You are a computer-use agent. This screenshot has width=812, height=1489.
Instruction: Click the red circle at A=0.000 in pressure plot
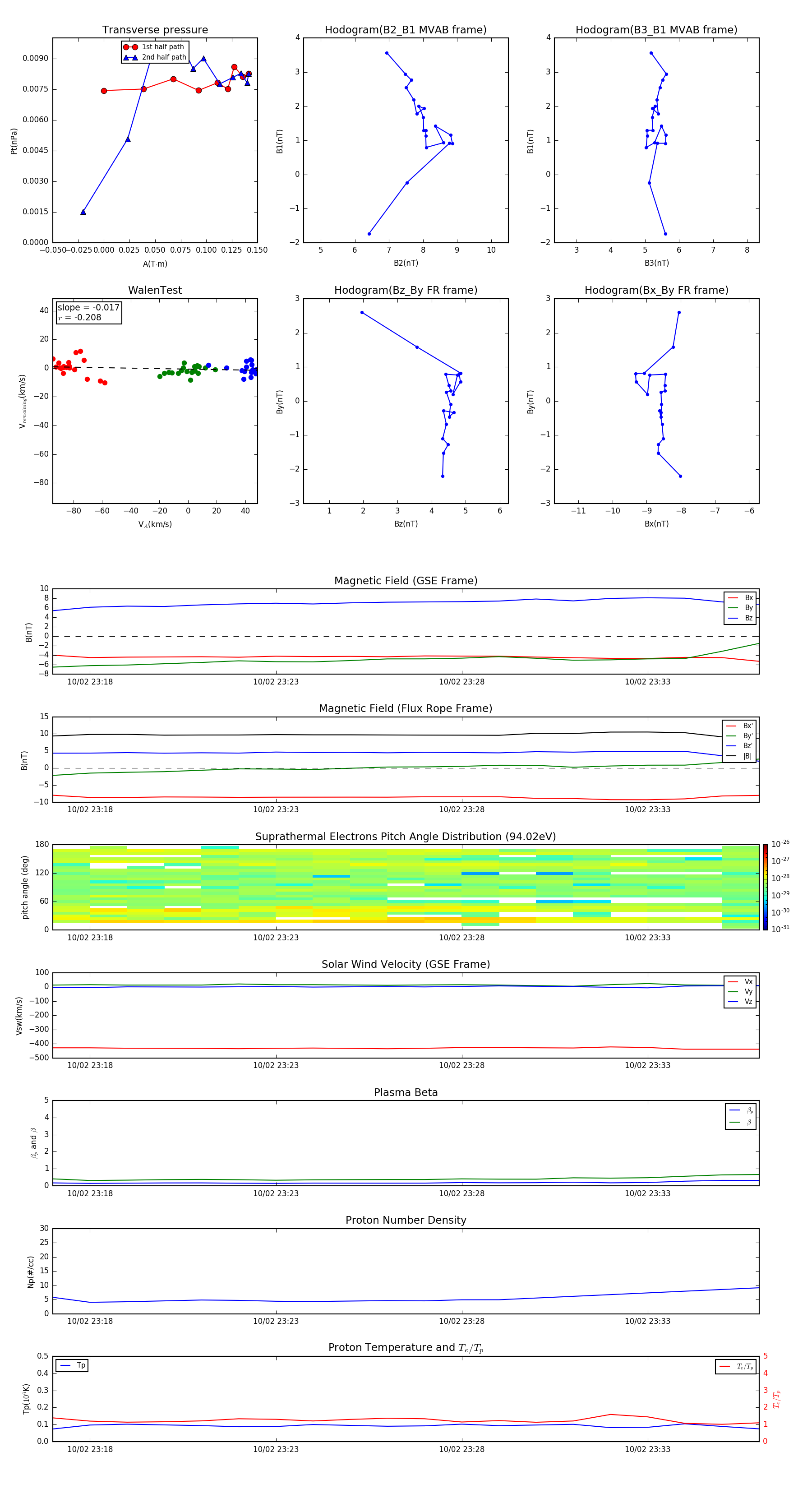point(104,91)
